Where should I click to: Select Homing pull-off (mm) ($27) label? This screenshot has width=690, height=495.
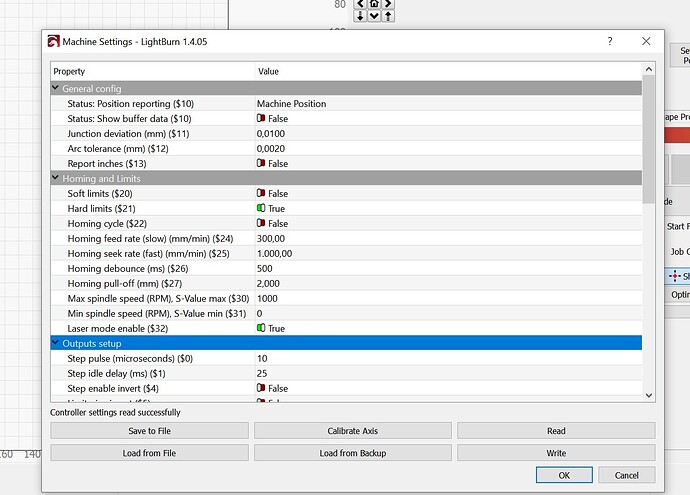click(125, 283)
